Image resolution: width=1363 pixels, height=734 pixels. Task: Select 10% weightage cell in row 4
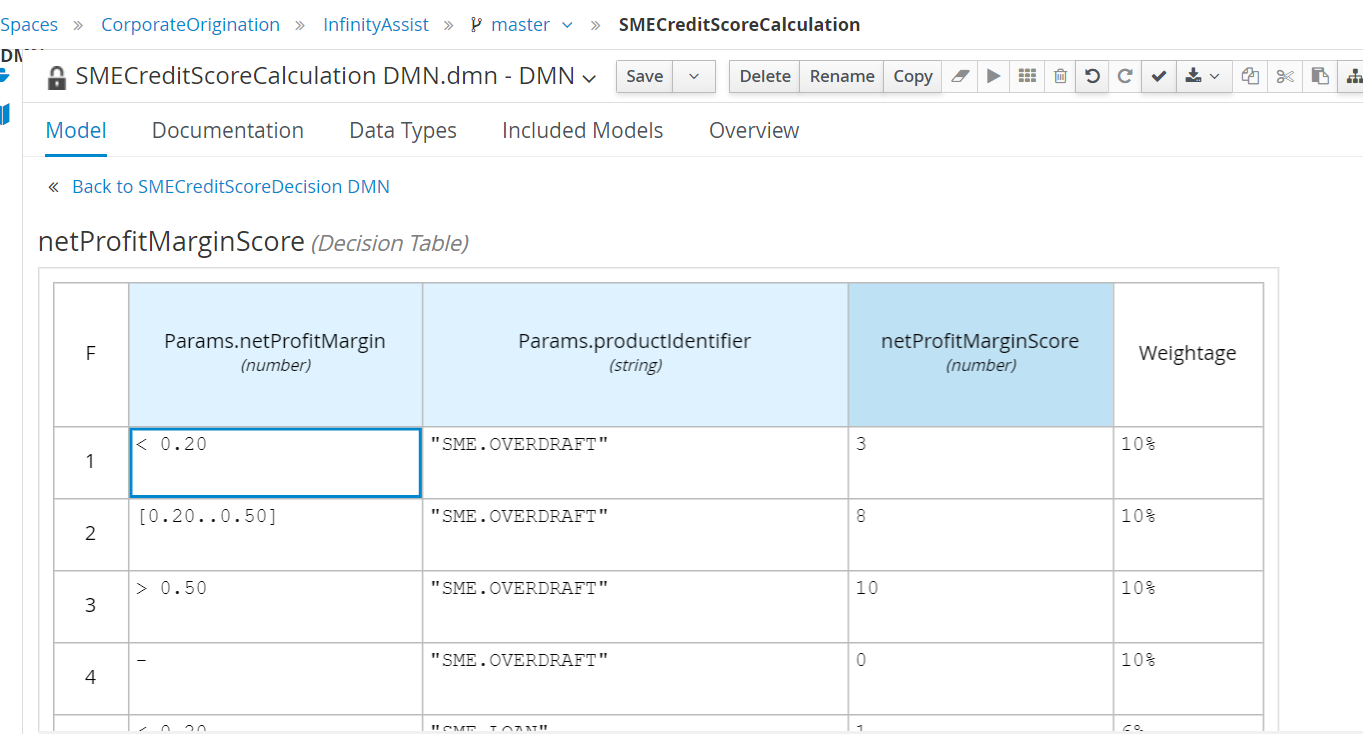[x=1188, y=678]
